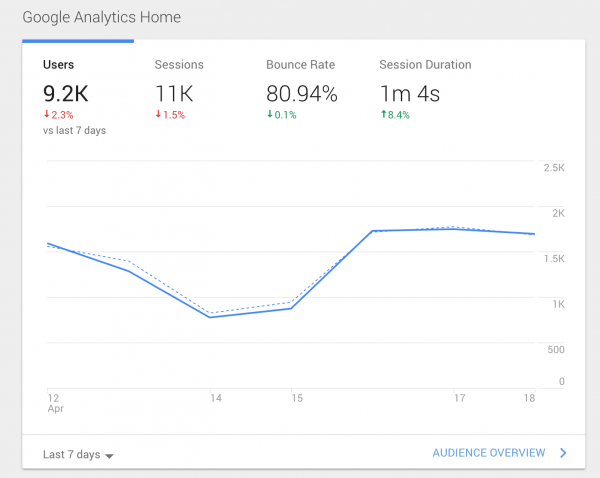Image resolution: width=600 pixels, height=478 pixels.
Task: Click the 1K y-axis label
Action: pyautogui.click(x=558, y=304)
